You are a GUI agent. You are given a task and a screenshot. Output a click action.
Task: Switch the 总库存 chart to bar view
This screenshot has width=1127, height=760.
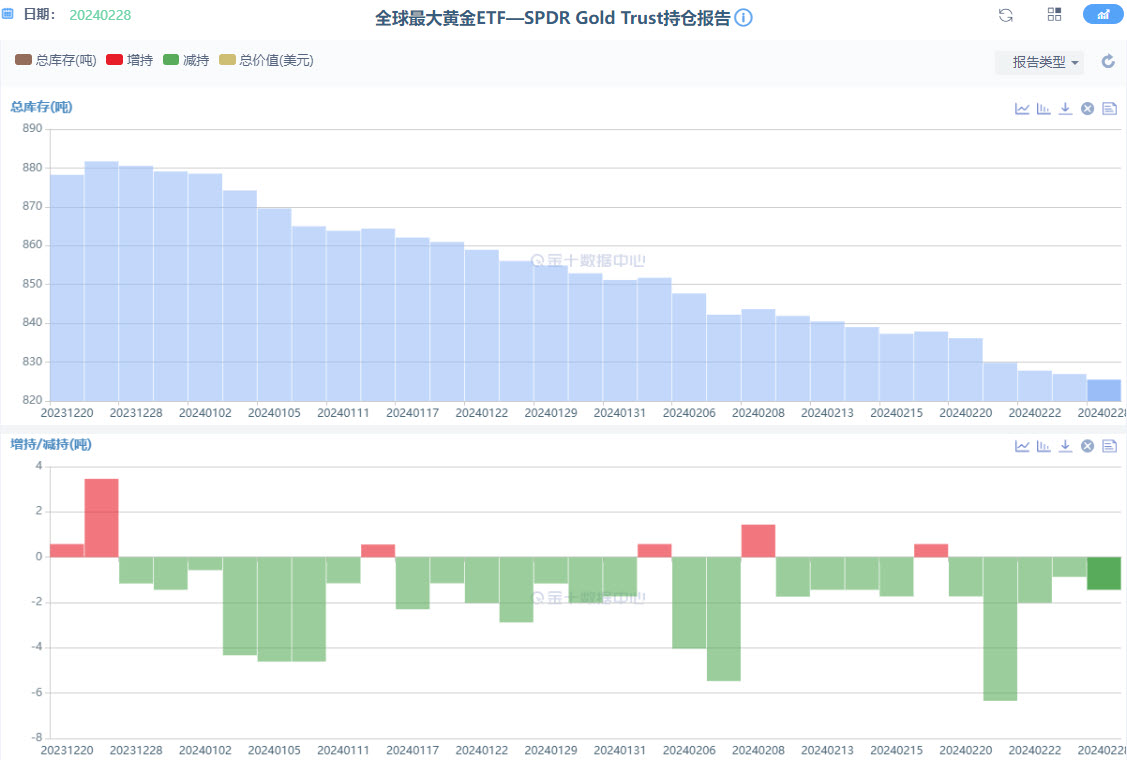coord(1043,108)
